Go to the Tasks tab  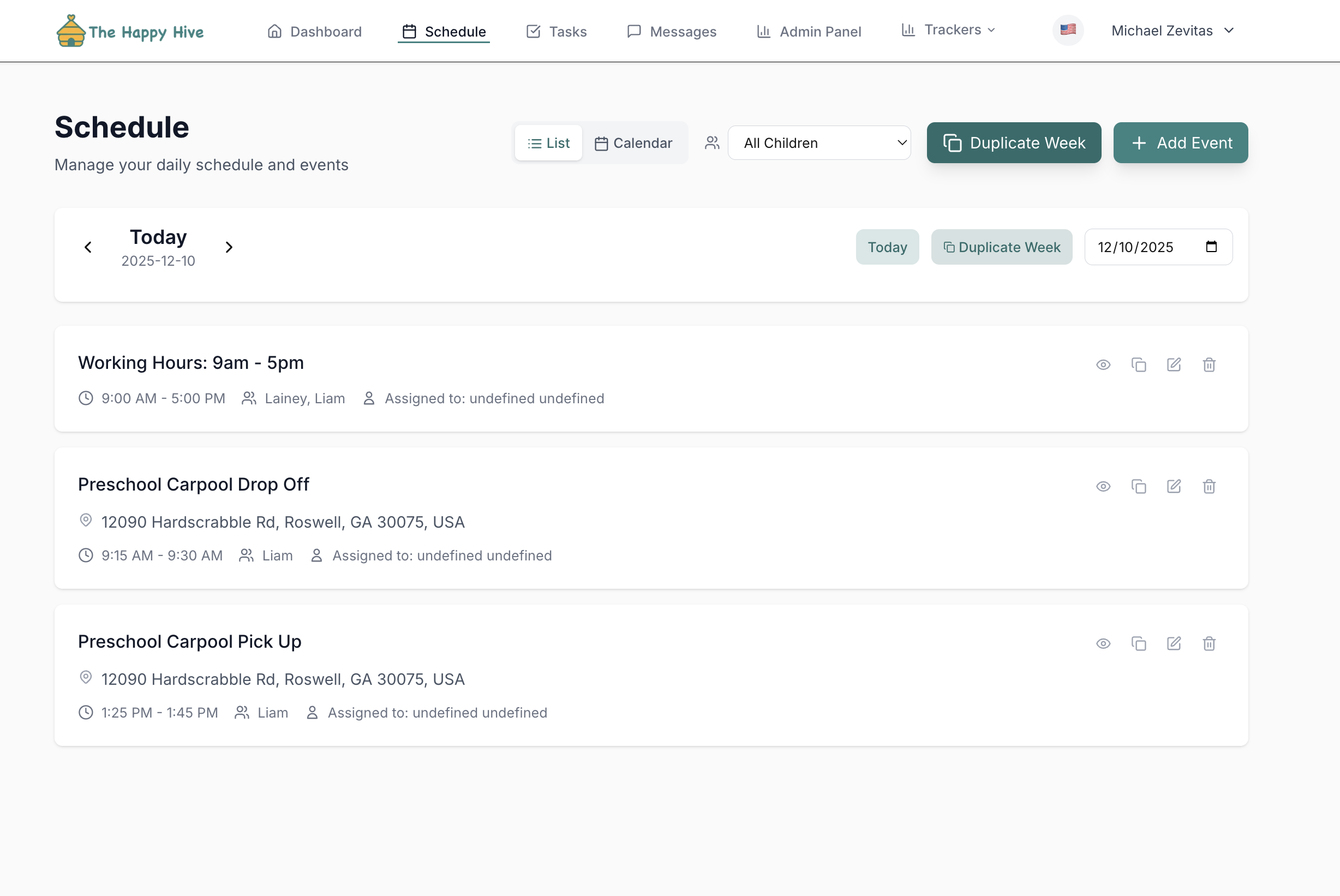[x=557, y=32]
